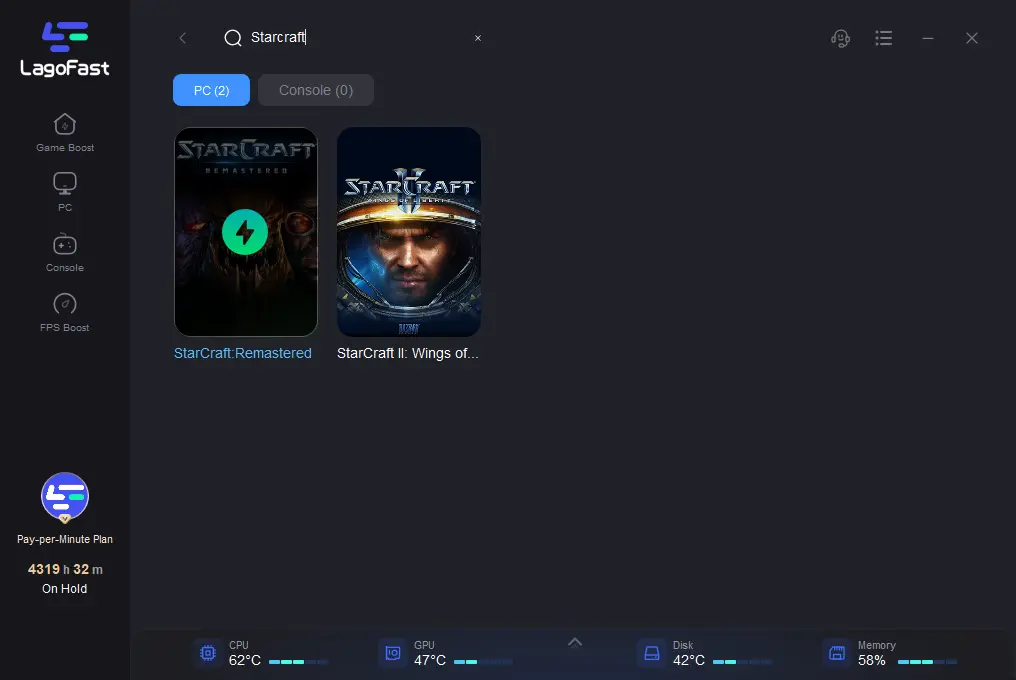
Task: Clear the Starcraft search text
Action: [478, 38]
